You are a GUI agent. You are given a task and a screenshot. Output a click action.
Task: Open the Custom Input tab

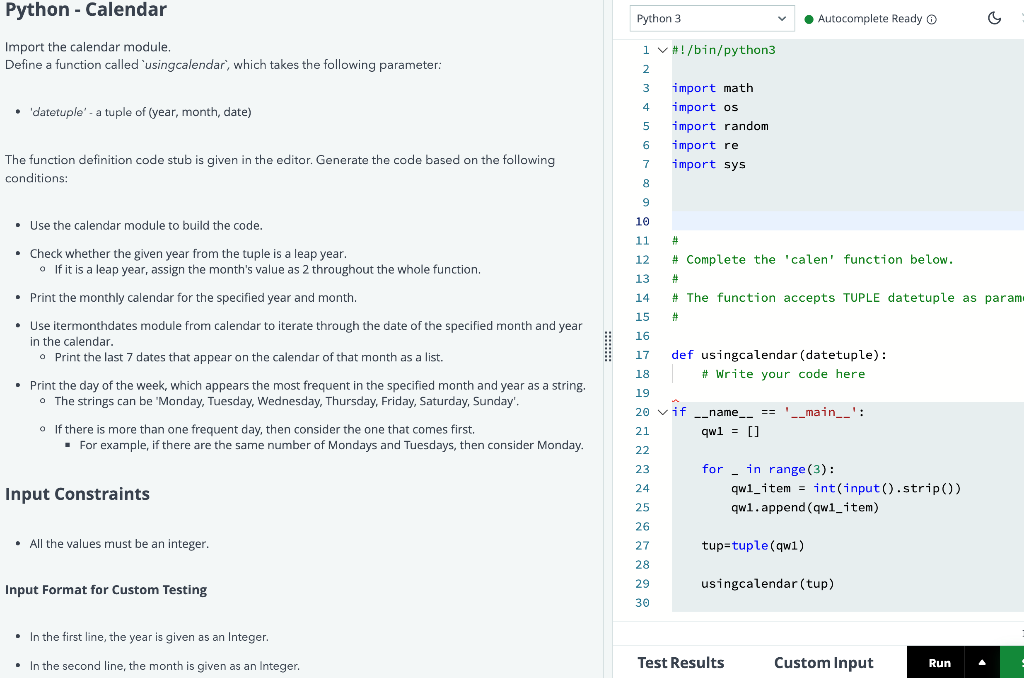[824, 662]
